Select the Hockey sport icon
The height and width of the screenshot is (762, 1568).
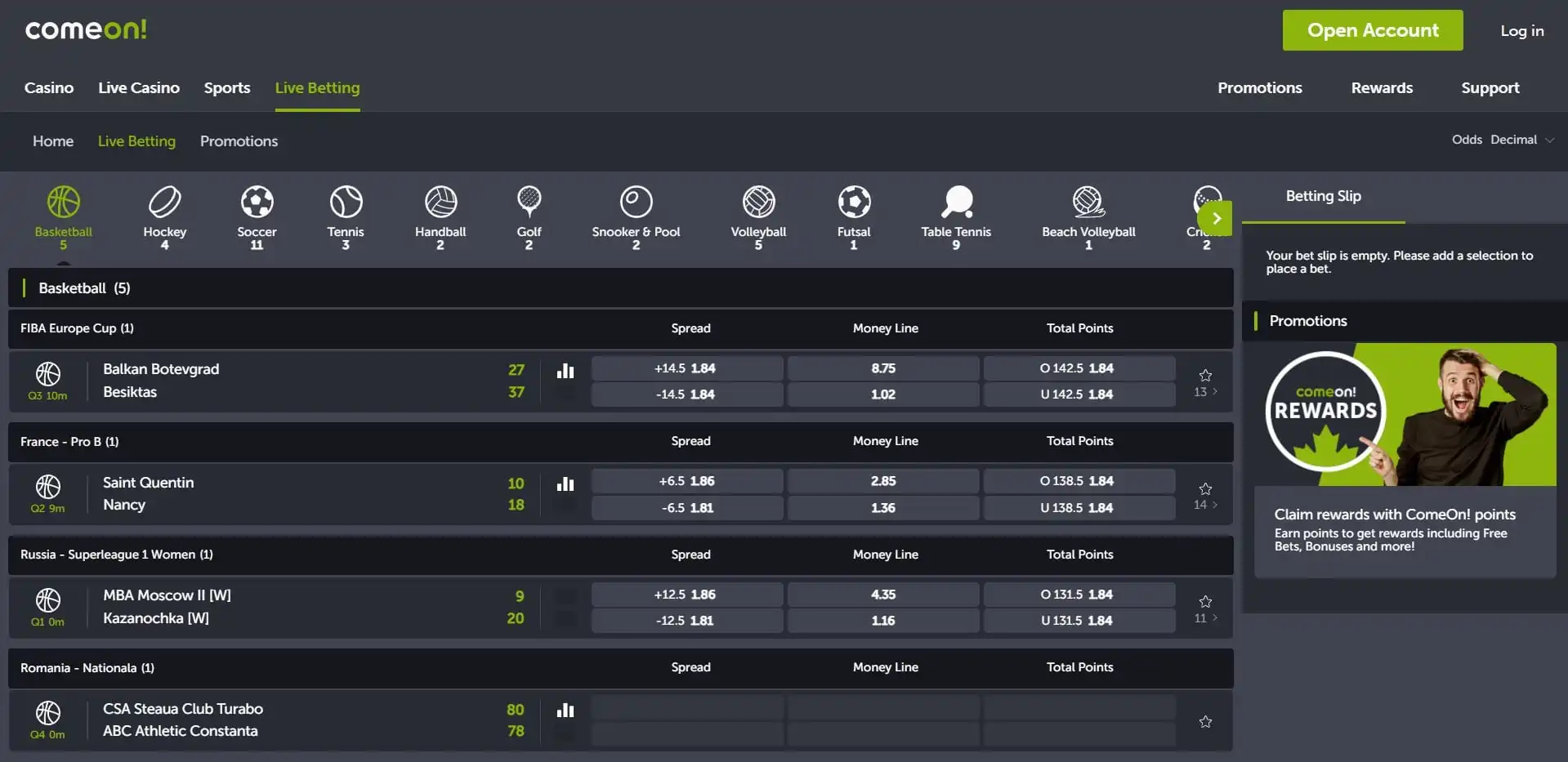pos(164,203)
